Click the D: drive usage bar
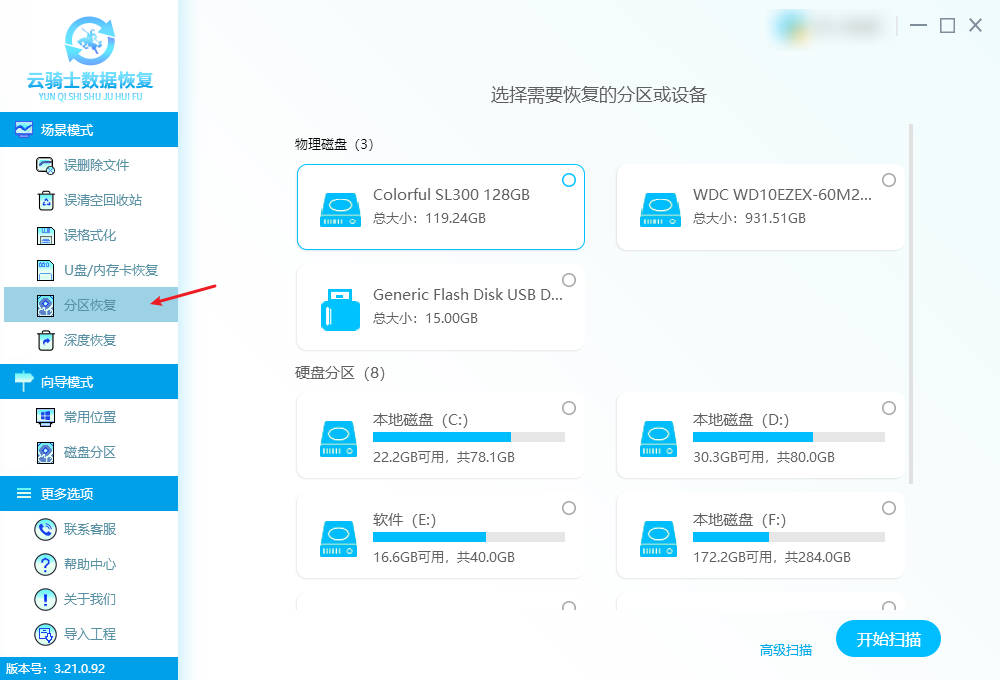 789,437
